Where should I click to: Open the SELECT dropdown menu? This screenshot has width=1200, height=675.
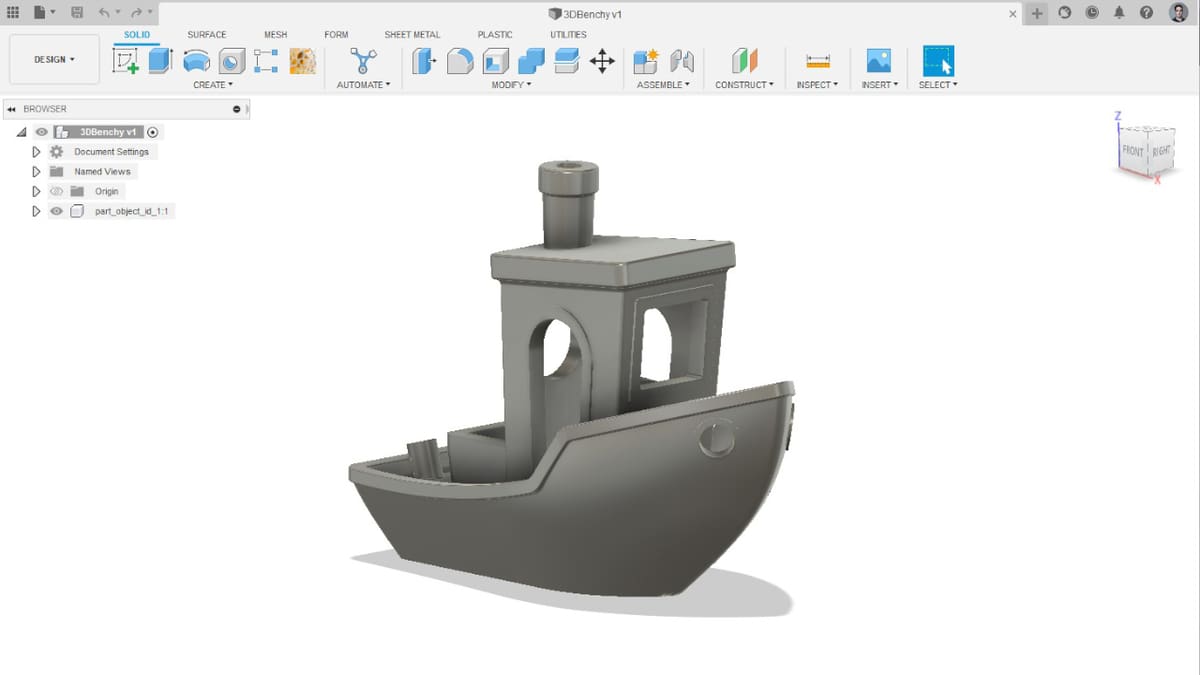(938, 85)
